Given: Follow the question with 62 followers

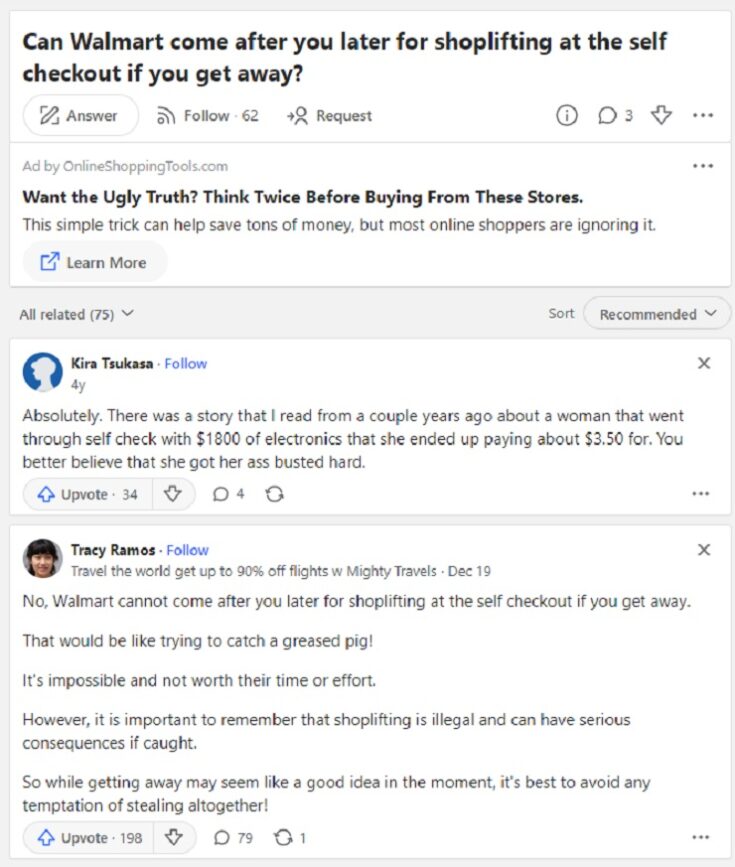Looking at the screenshot, I should tap(207, 116).
